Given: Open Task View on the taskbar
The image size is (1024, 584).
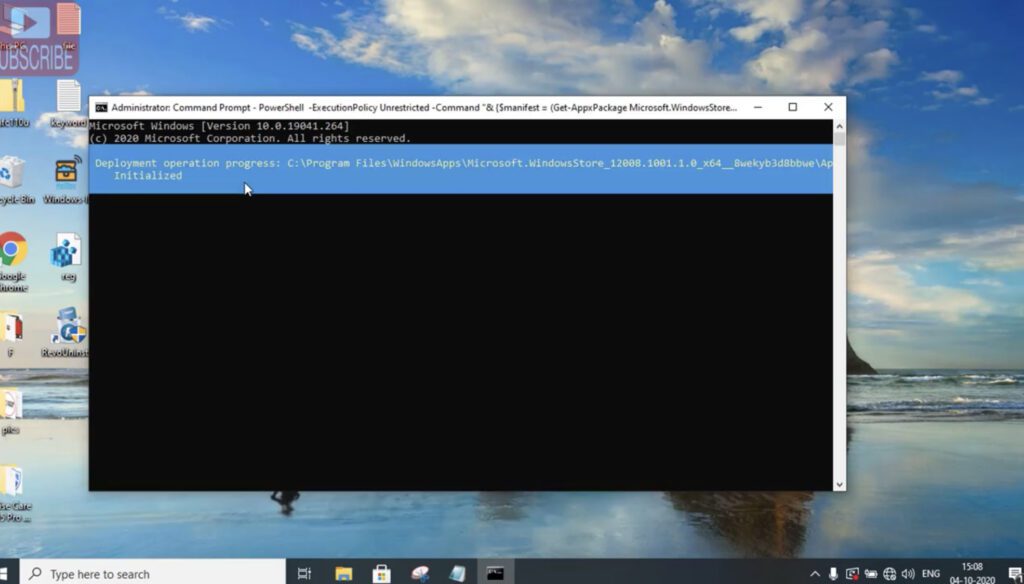Looking at the screenshot, I should click(x=305, y=572).
